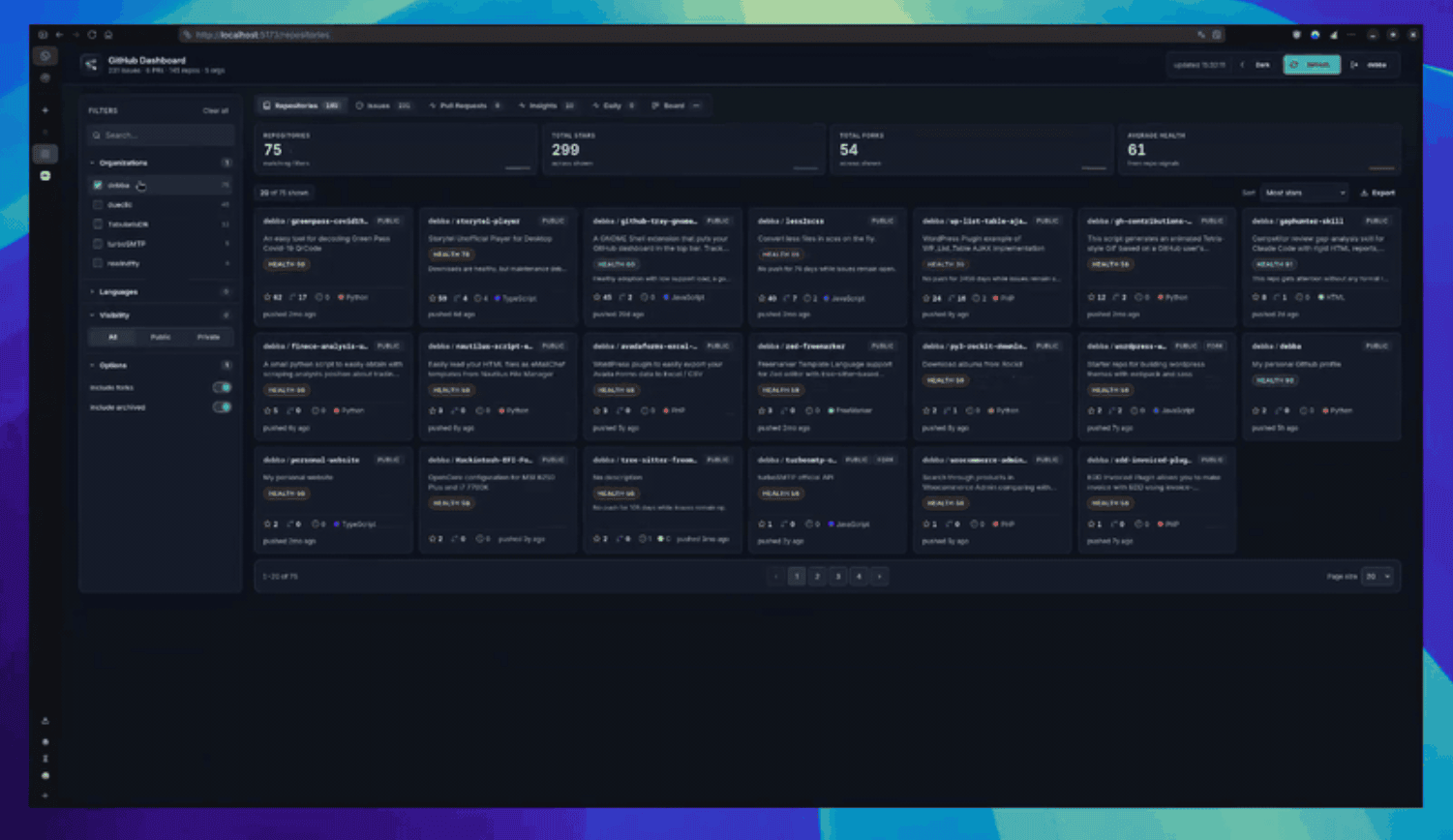
Task: Click the GitHub Dashboard logo icon
Action: click(90, 65)
